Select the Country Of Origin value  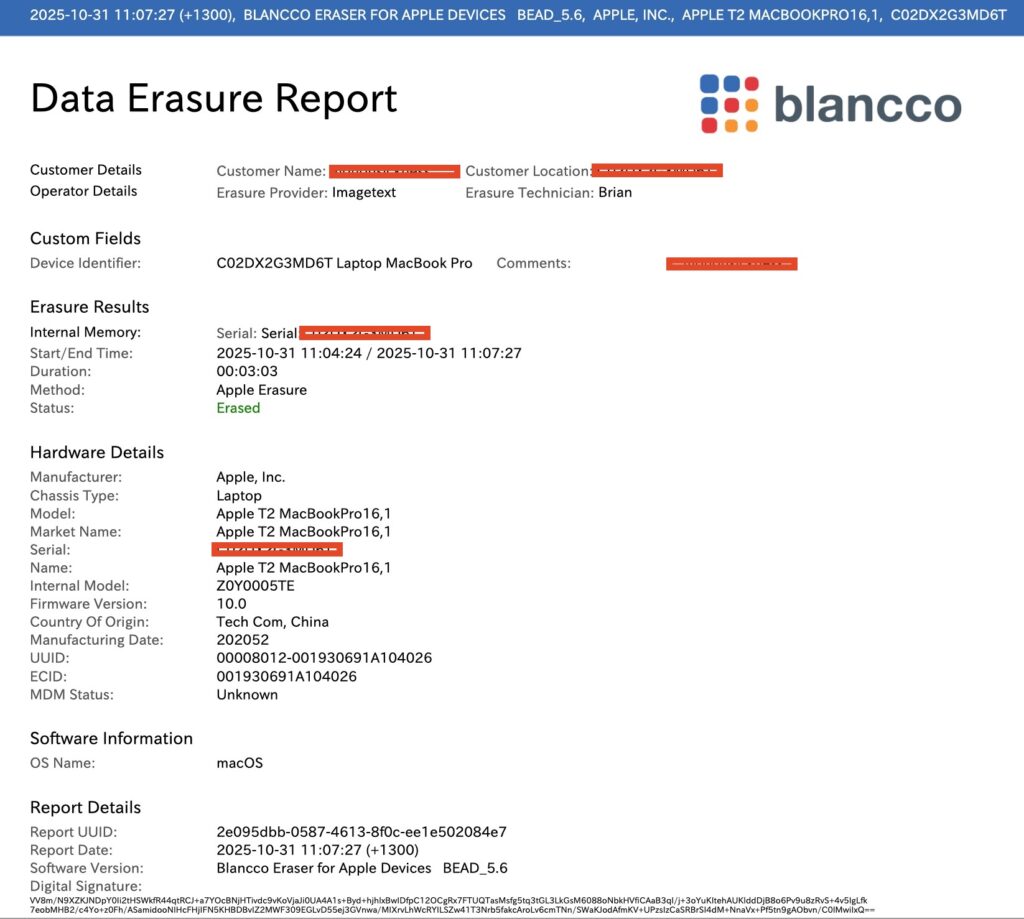(x=272, y=622)
